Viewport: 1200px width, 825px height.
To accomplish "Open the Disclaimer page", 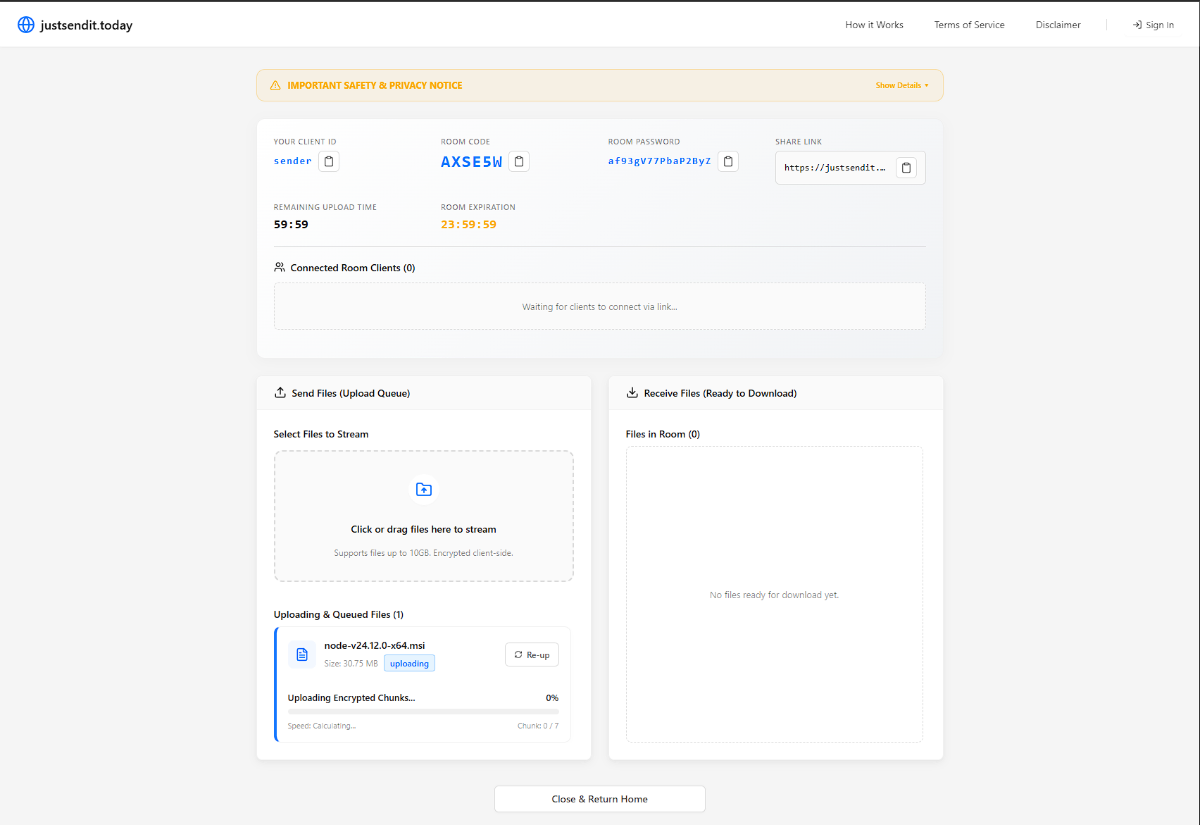I will tap(1058, 25).
